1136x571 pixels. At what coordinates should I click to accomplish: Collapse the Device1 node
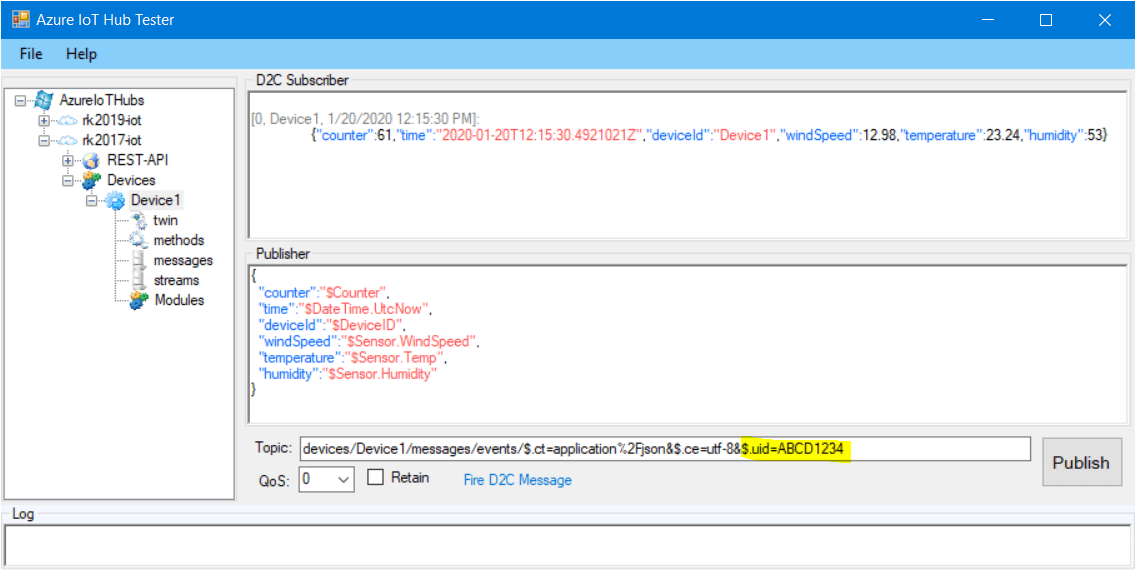point(92,201)
